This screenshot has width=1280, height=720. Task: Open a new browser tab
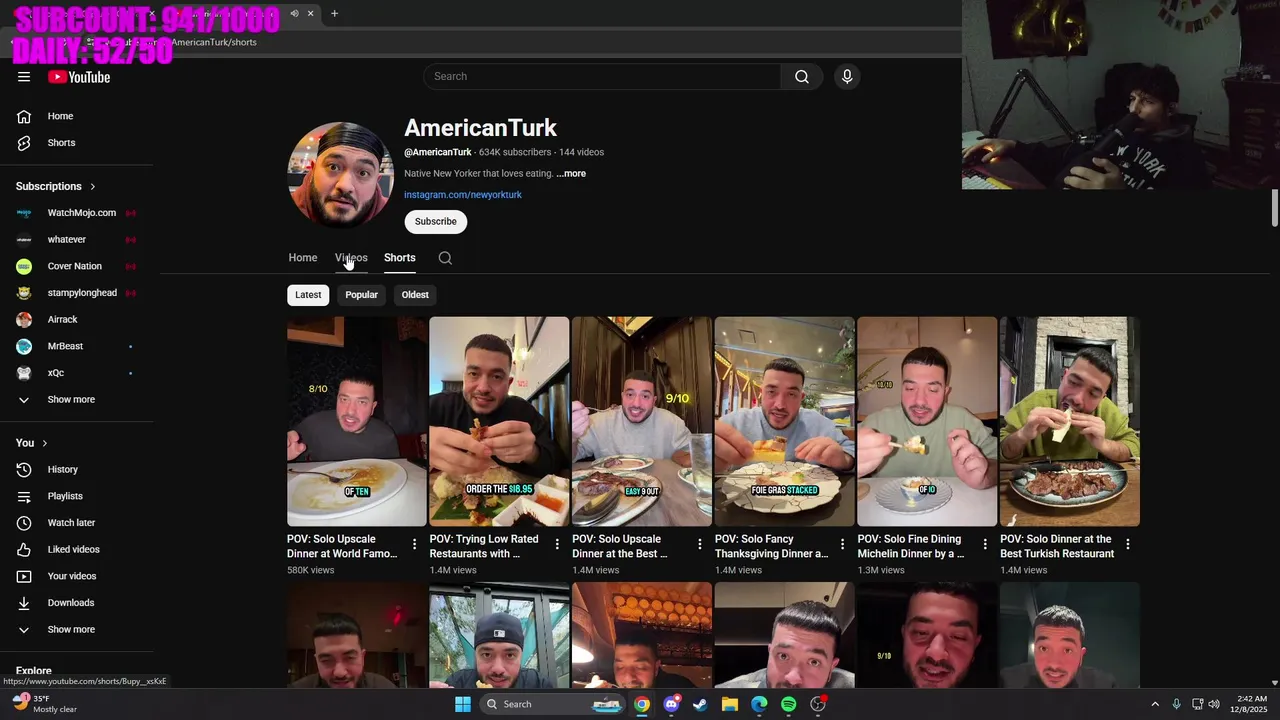(x=334, y=13)
